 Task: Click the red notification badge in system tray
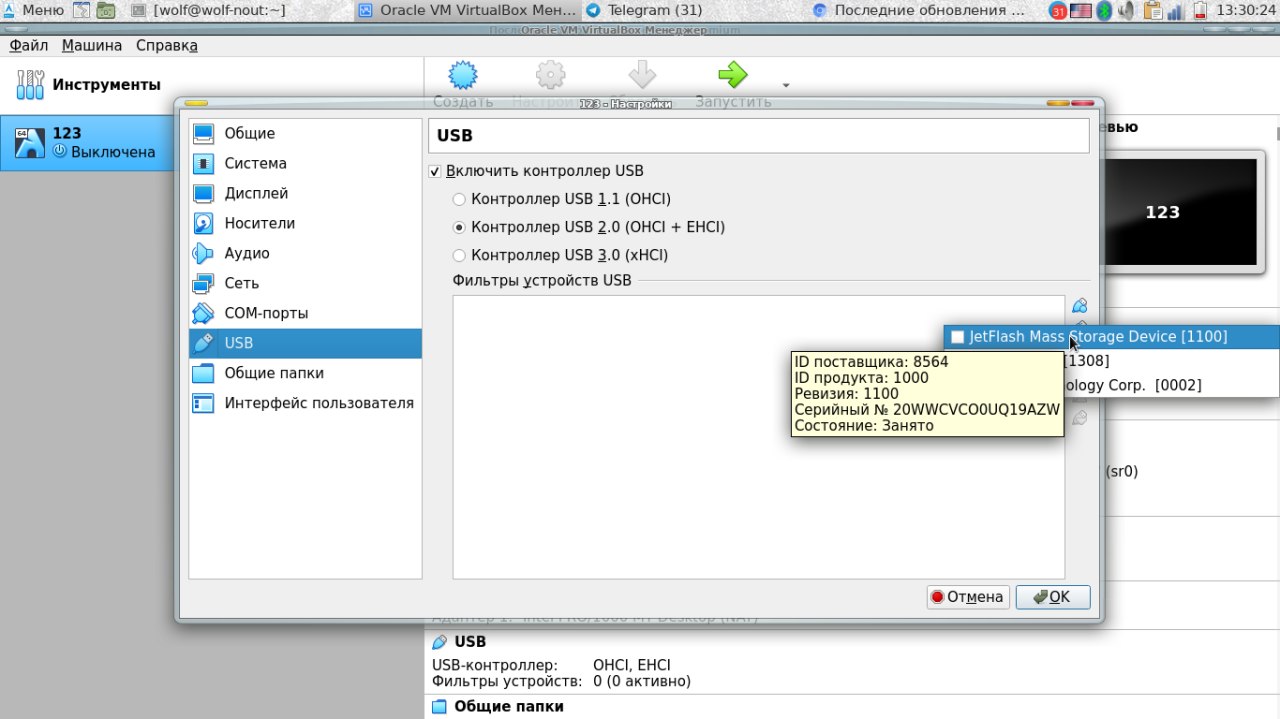(1058, 11)
